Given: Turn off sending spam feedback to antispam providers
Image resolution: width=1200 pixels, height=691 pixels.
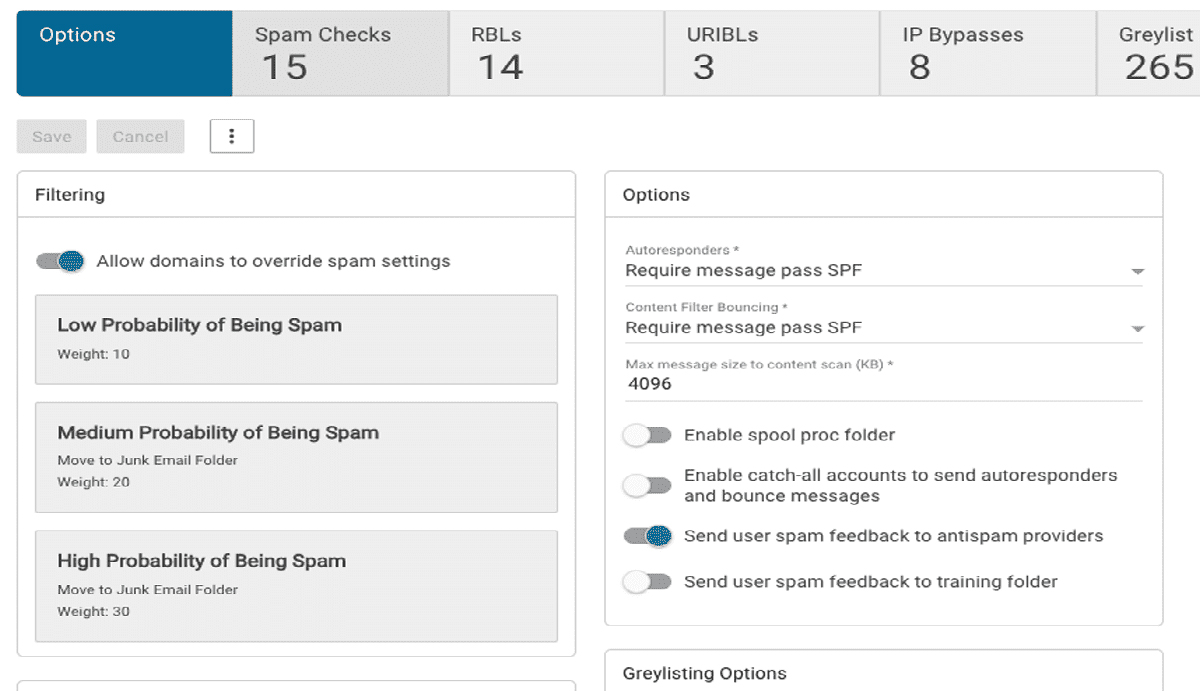Looking at the screenshot, I should click(x=647, y=535).
